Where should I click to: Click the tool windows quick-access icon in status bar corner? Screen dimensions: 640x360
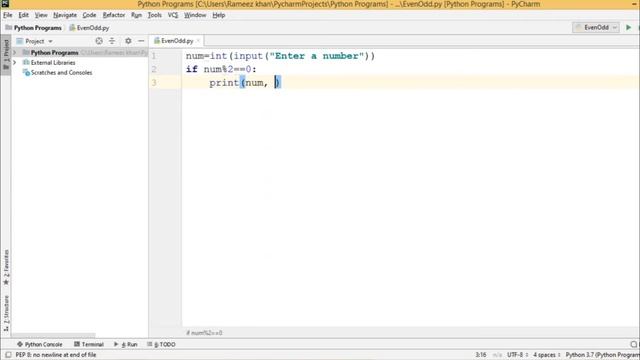(8, 355)
